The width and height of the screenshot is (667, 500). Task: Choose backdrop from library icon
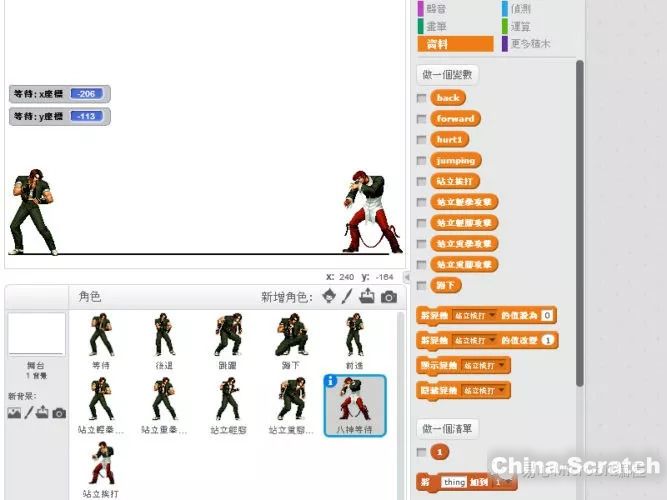tap(14, 413)
